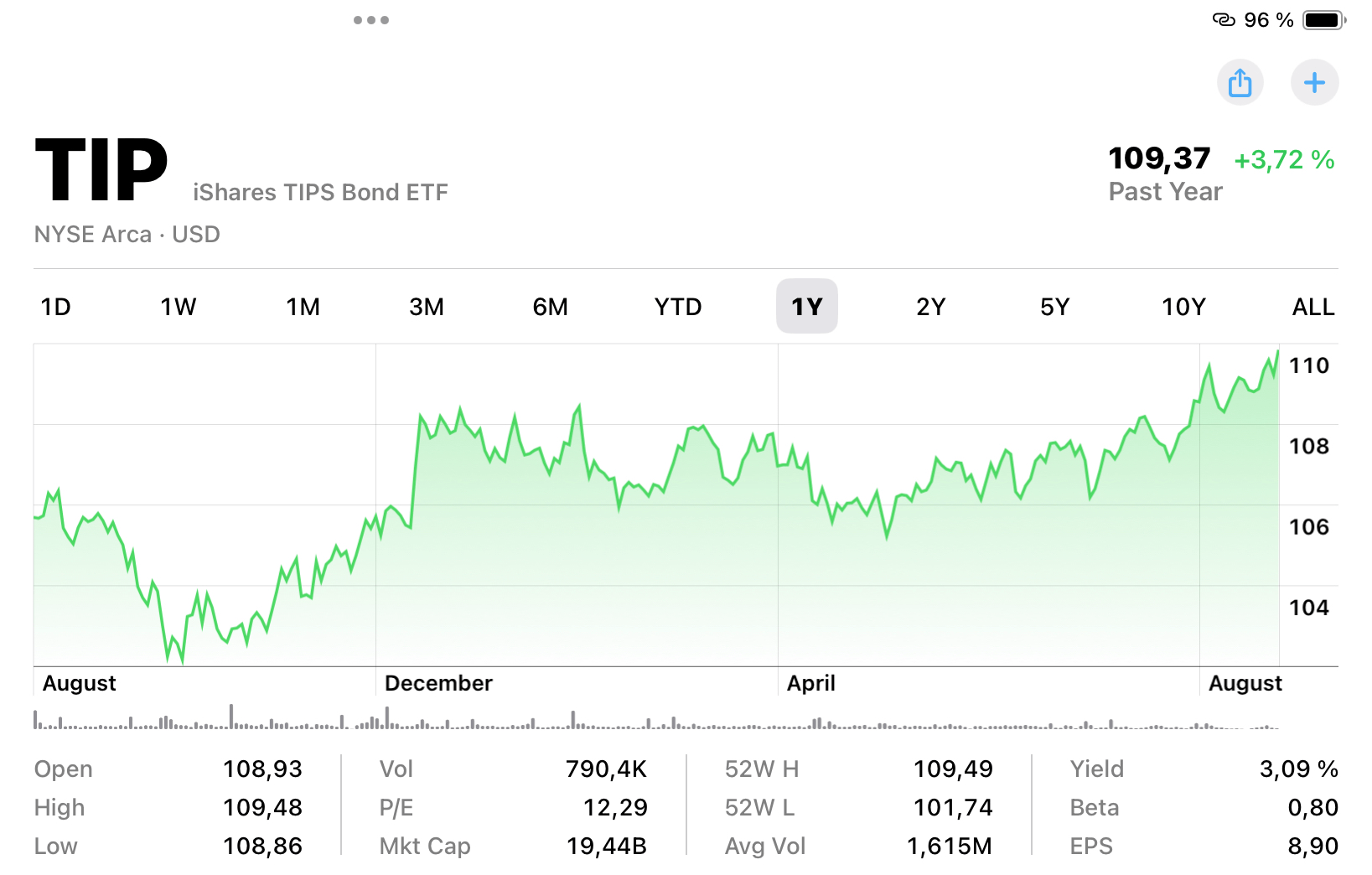Viewport: 1372px width, 875px height.
Task: Enable the ALL time range view
Action: (1312, 307)
